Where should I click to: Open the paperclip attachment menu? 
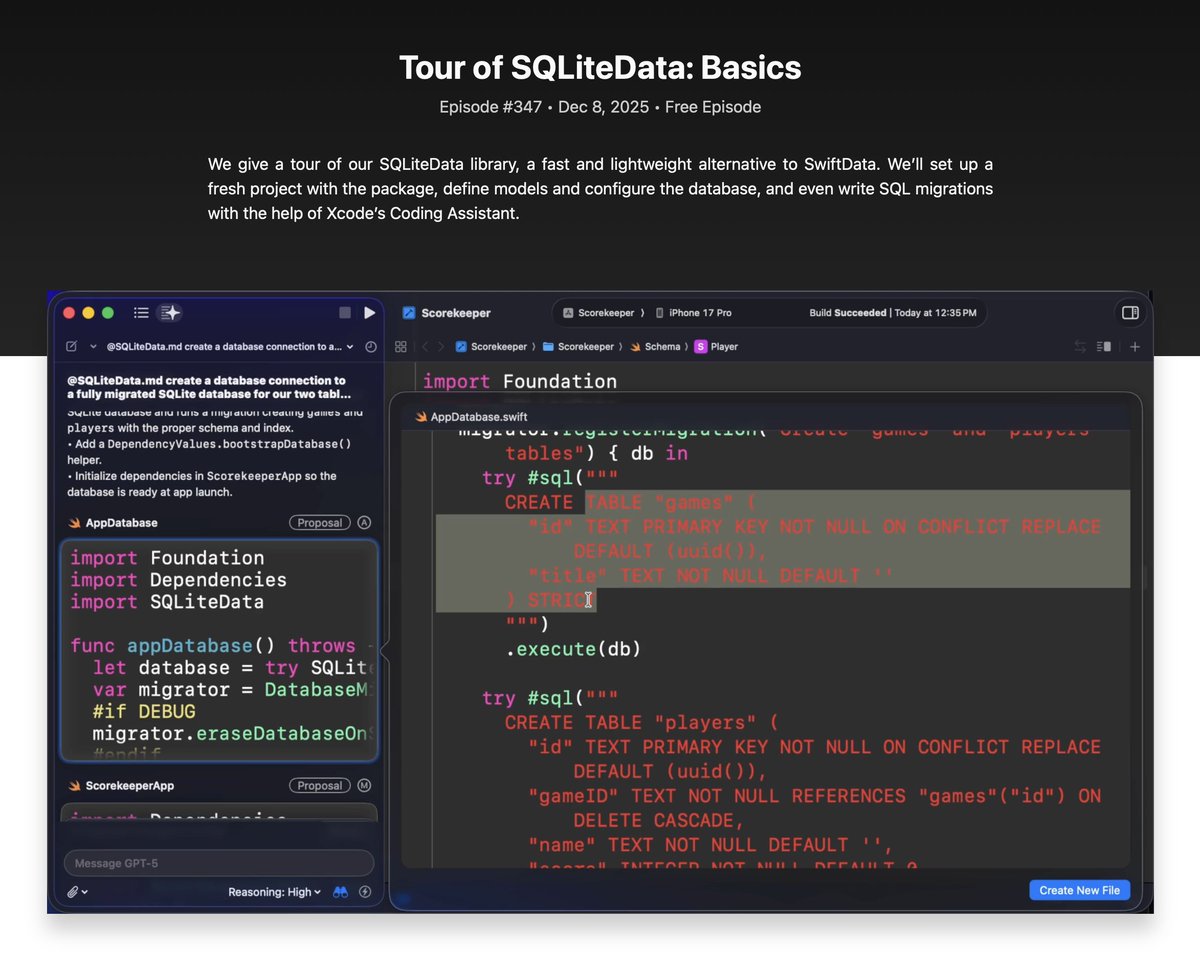tap(77, 892)
